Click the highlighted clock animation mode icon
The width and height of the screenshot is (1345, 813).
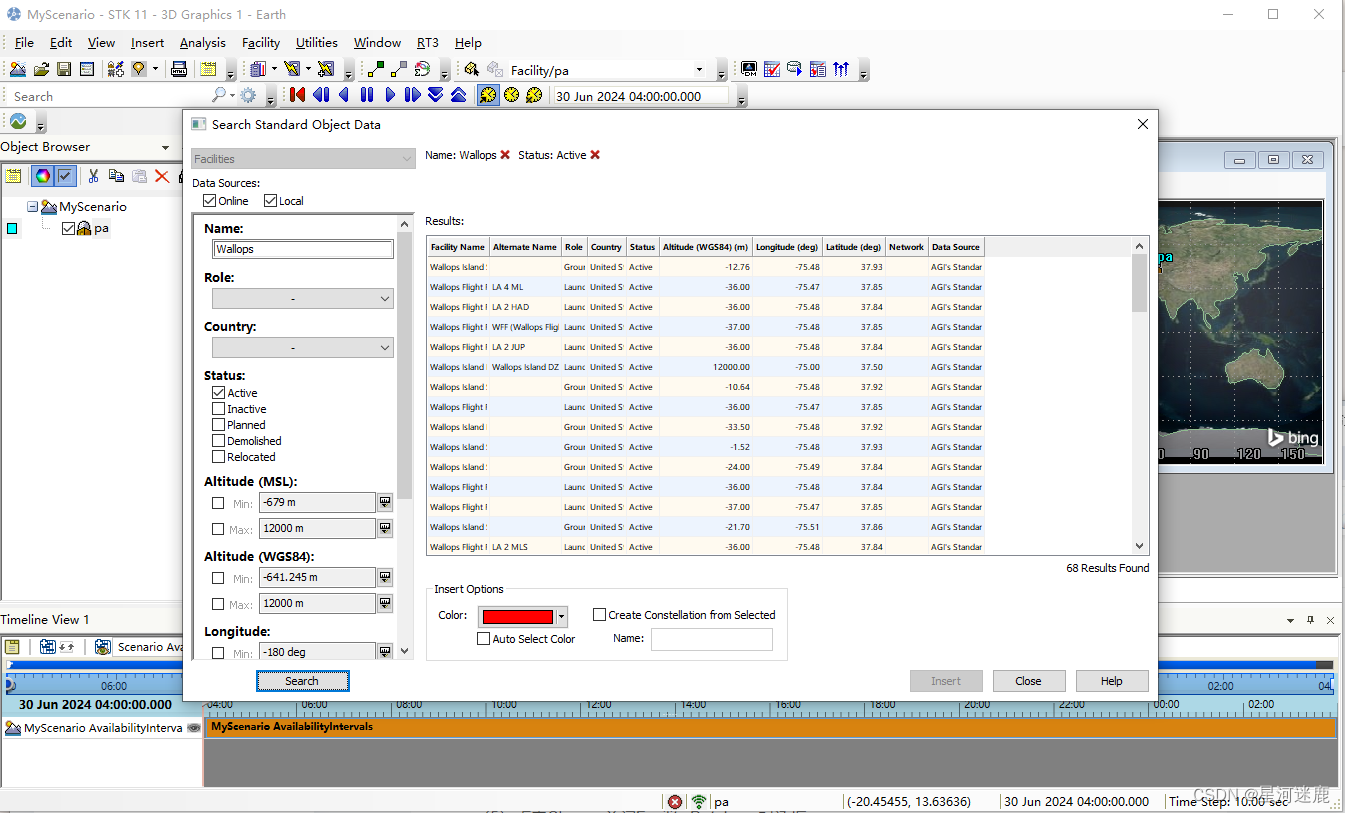pos(488,95)
